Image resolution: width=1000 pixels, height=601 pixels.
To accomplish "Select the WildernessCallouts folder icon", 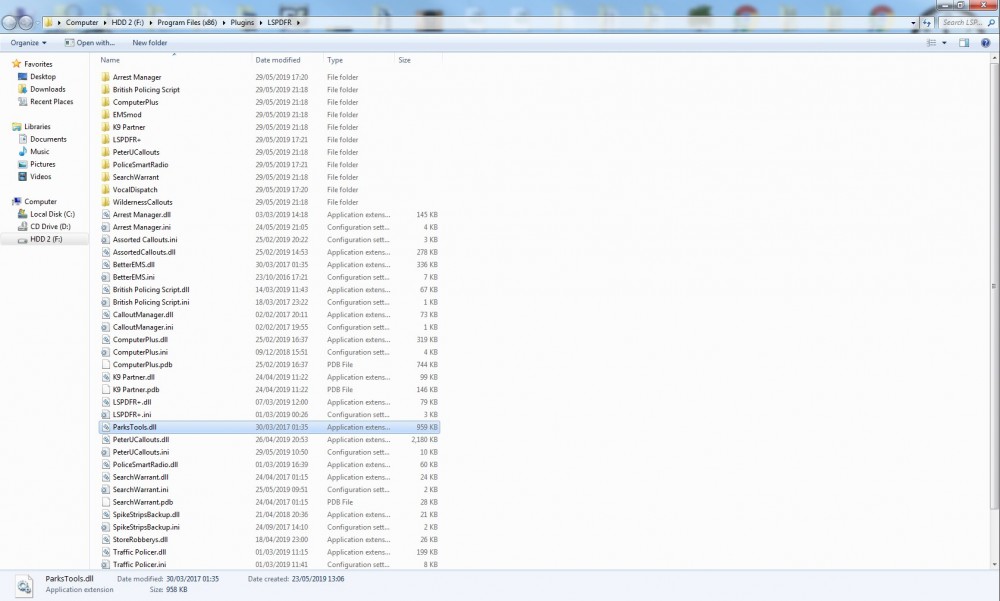I will coord(106,202).
